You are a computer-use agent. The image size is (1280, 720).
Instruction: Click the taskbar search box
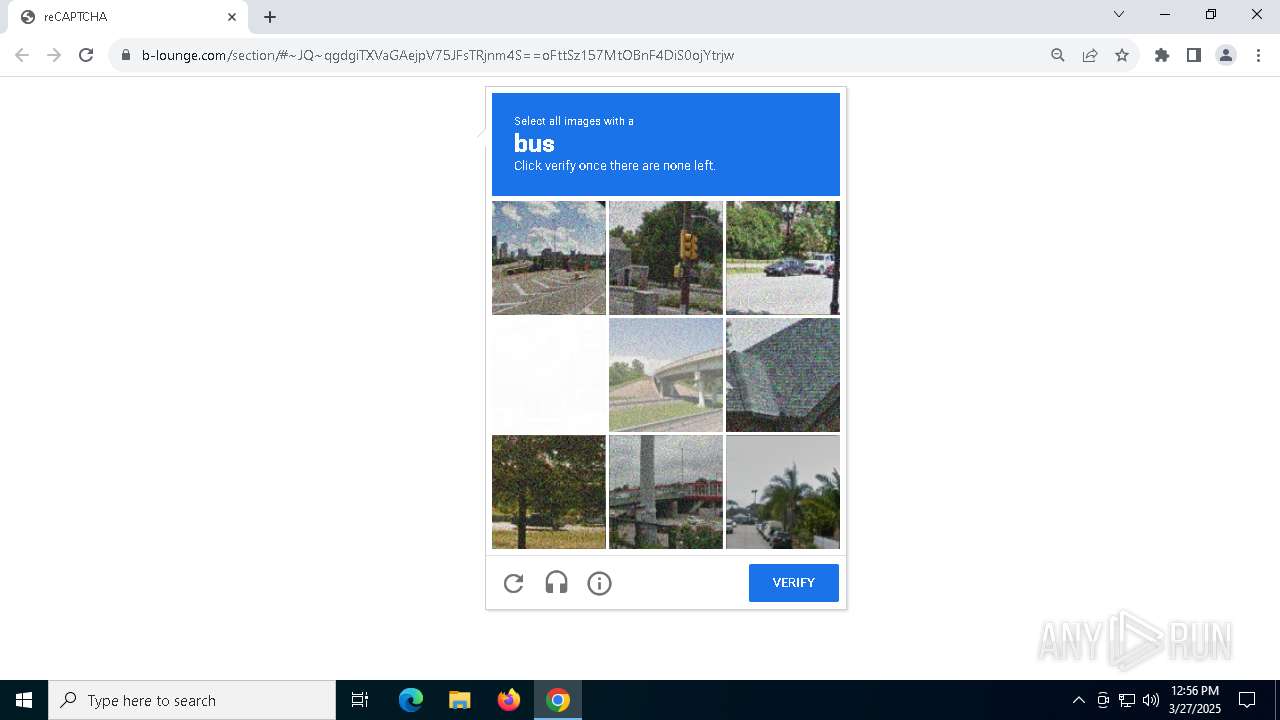click(192, 700)
